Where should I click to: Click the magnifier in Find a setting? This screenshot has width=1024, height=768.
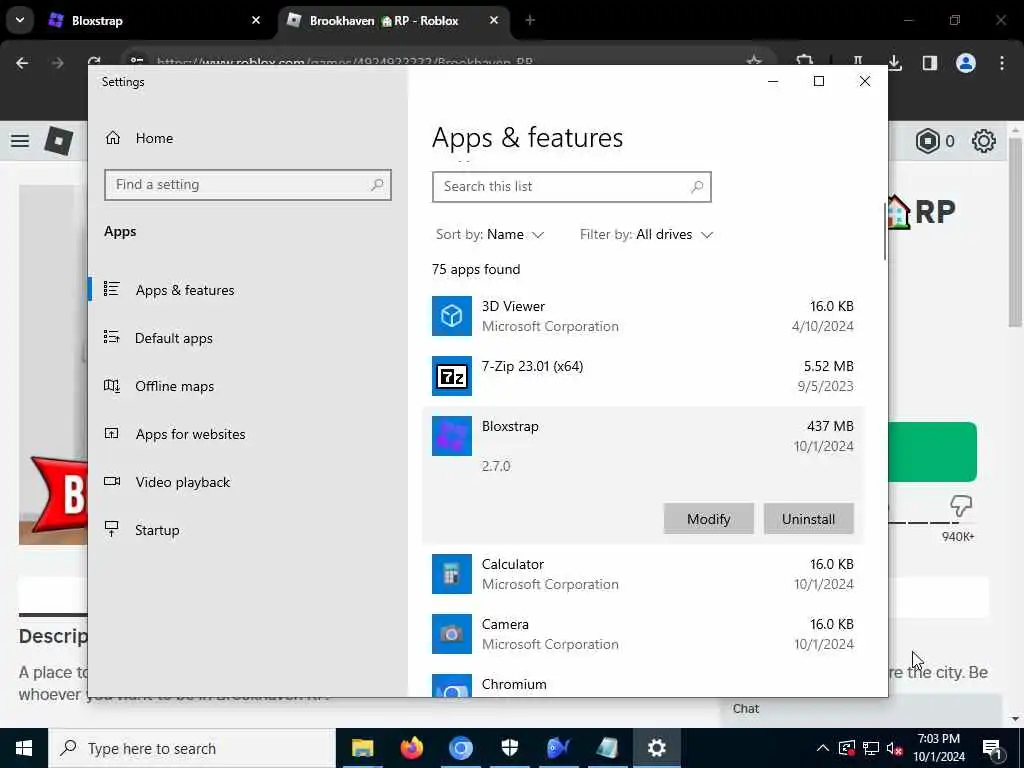(377, 185)
